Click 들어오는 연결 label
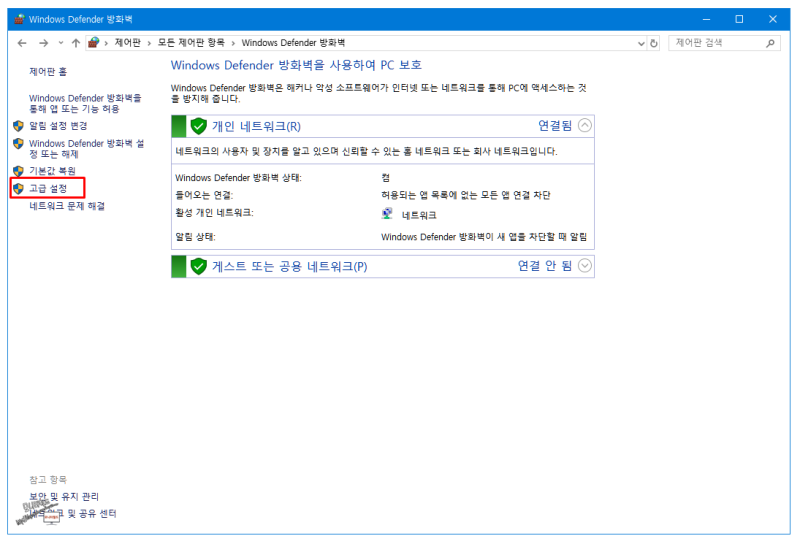 (204, 195)
